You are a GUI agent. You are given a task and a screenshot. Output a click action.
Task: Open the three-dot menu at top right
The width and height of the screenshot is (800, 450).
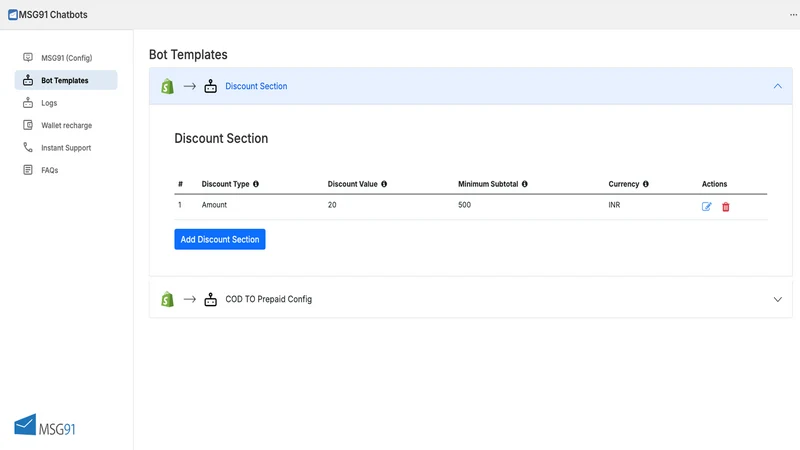tap(793, 15)
